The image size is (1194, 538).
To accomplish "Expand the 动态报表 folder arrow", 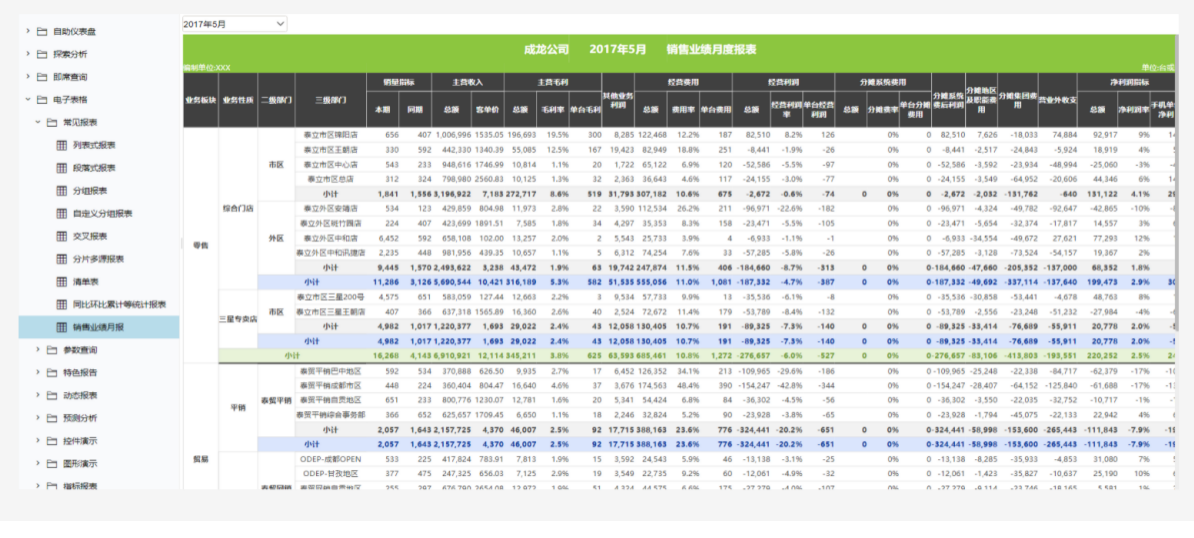I will (37, 396).
